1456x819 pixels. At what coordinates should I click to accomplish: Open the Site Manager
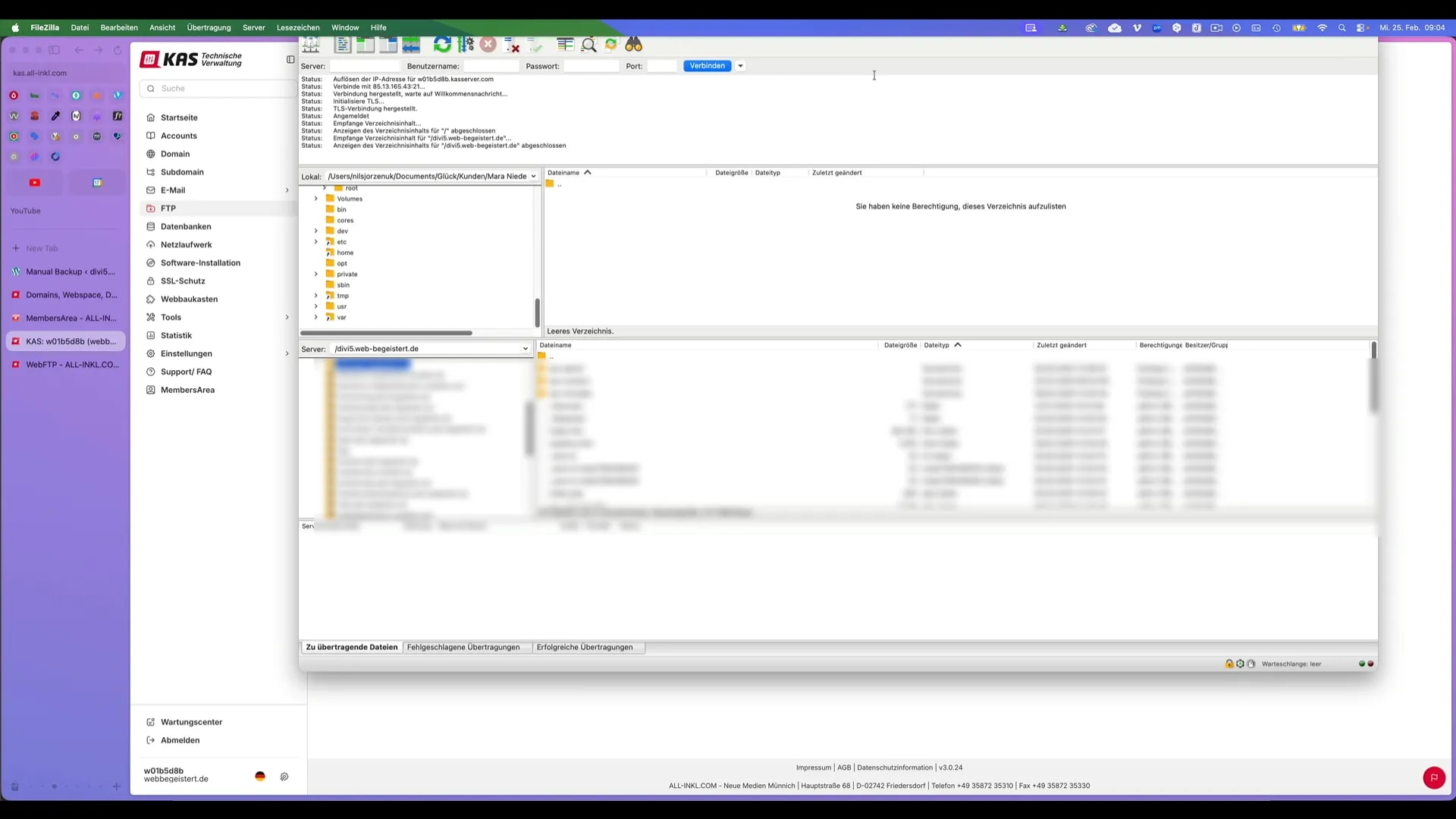click(310, 45)
